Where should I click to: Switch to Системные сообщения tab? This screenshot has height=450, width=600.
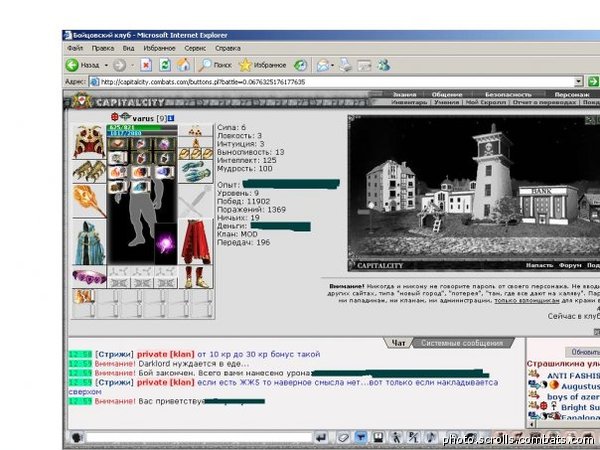462,343
